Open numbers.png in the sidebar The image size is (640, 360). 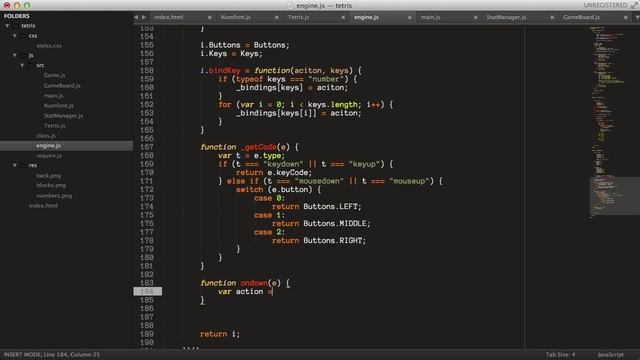tap(54, 196)
